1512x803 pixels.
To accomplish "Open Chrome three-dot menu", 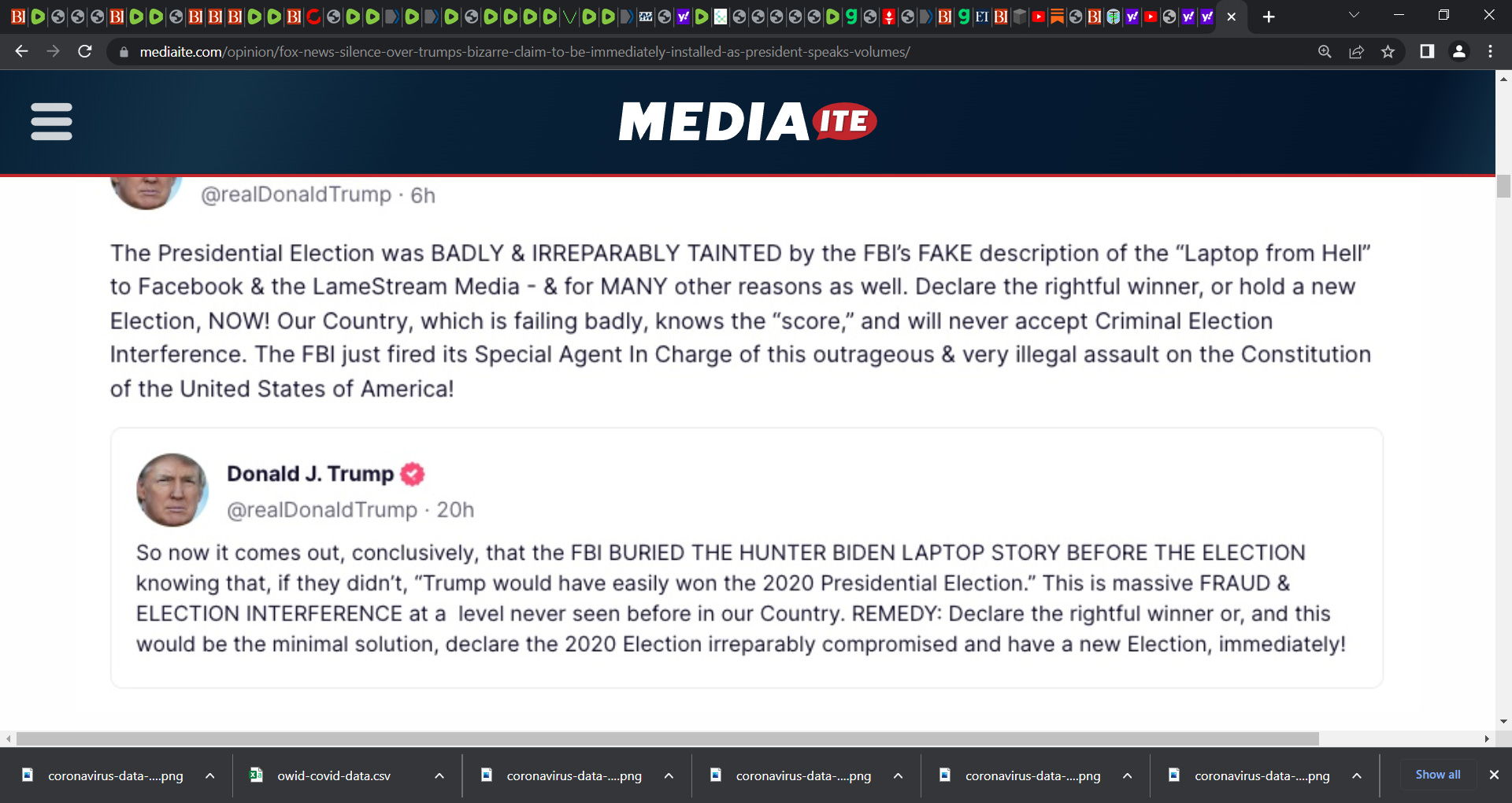I will (x=1490, y=52).
